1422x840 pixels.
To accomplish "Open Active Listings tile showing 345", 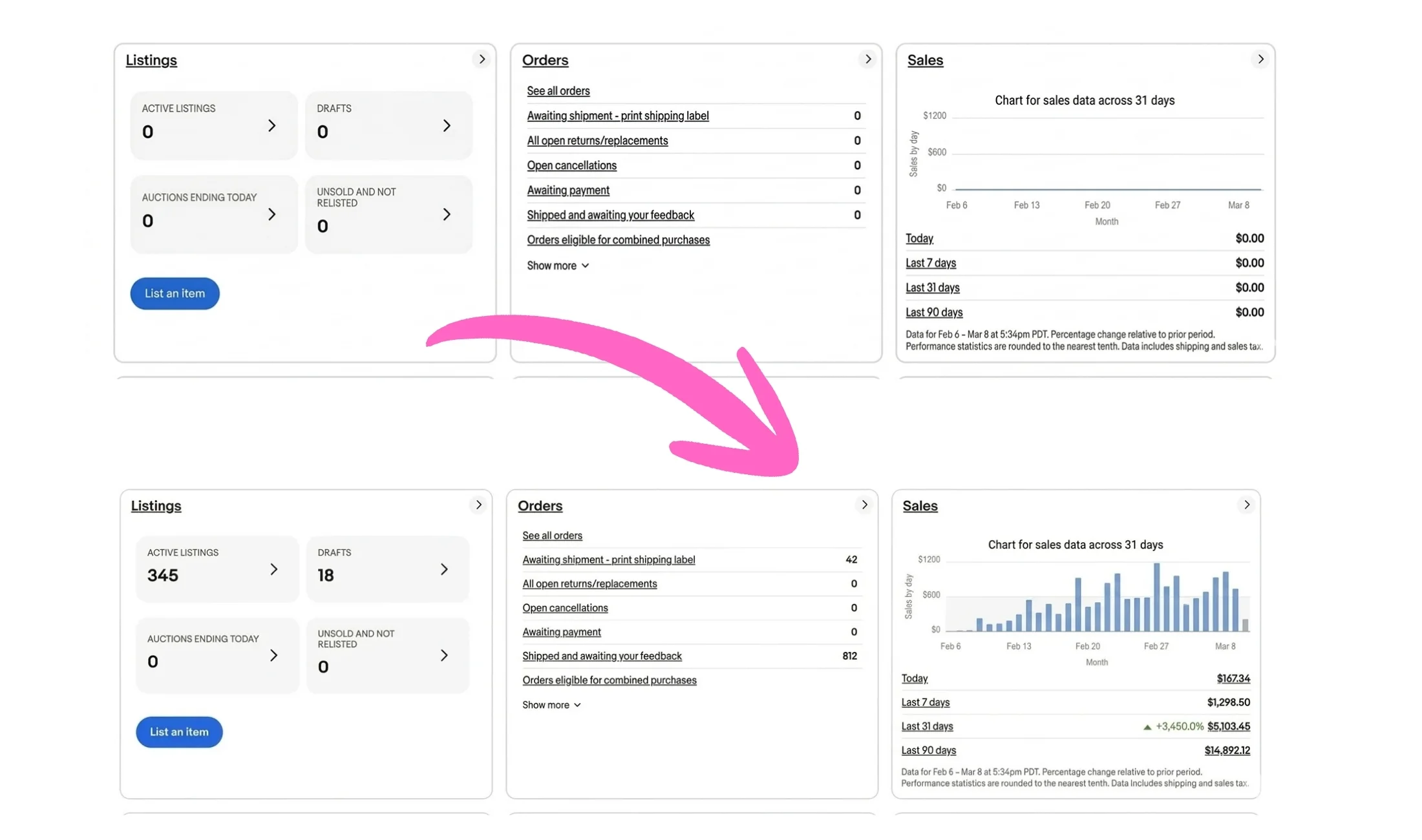I will click(217, 569).
